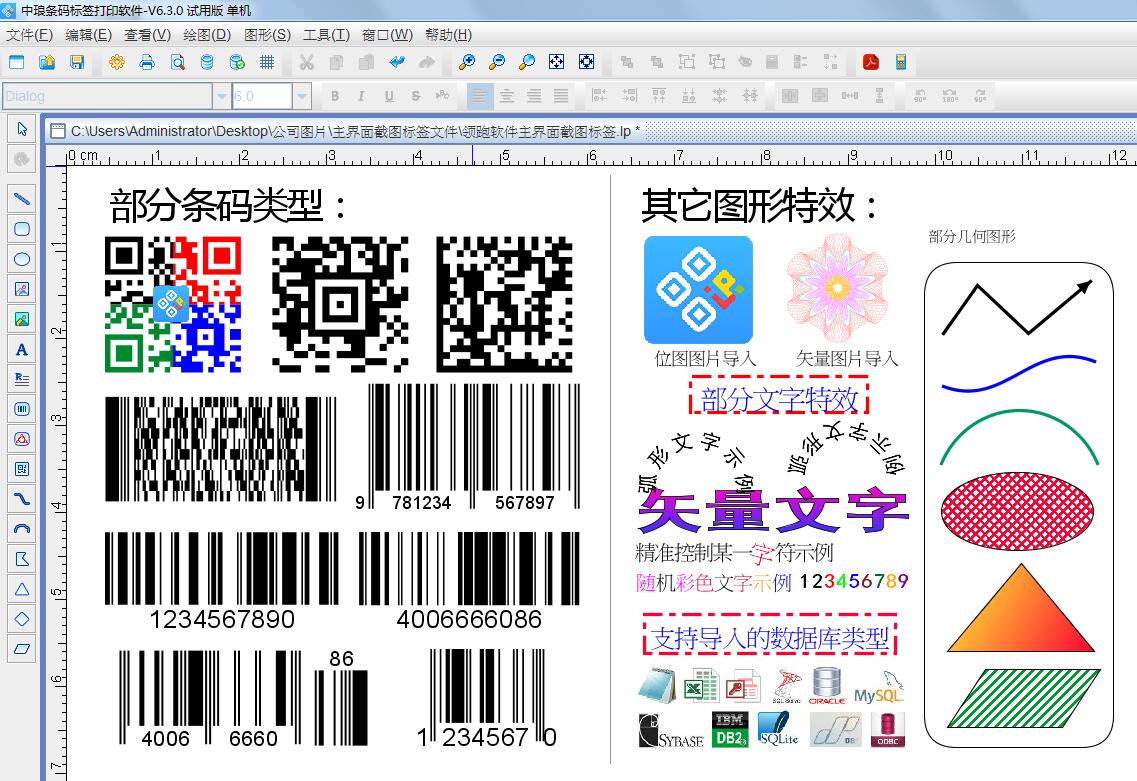Toggle underline text formatting

tap(389, 95)
